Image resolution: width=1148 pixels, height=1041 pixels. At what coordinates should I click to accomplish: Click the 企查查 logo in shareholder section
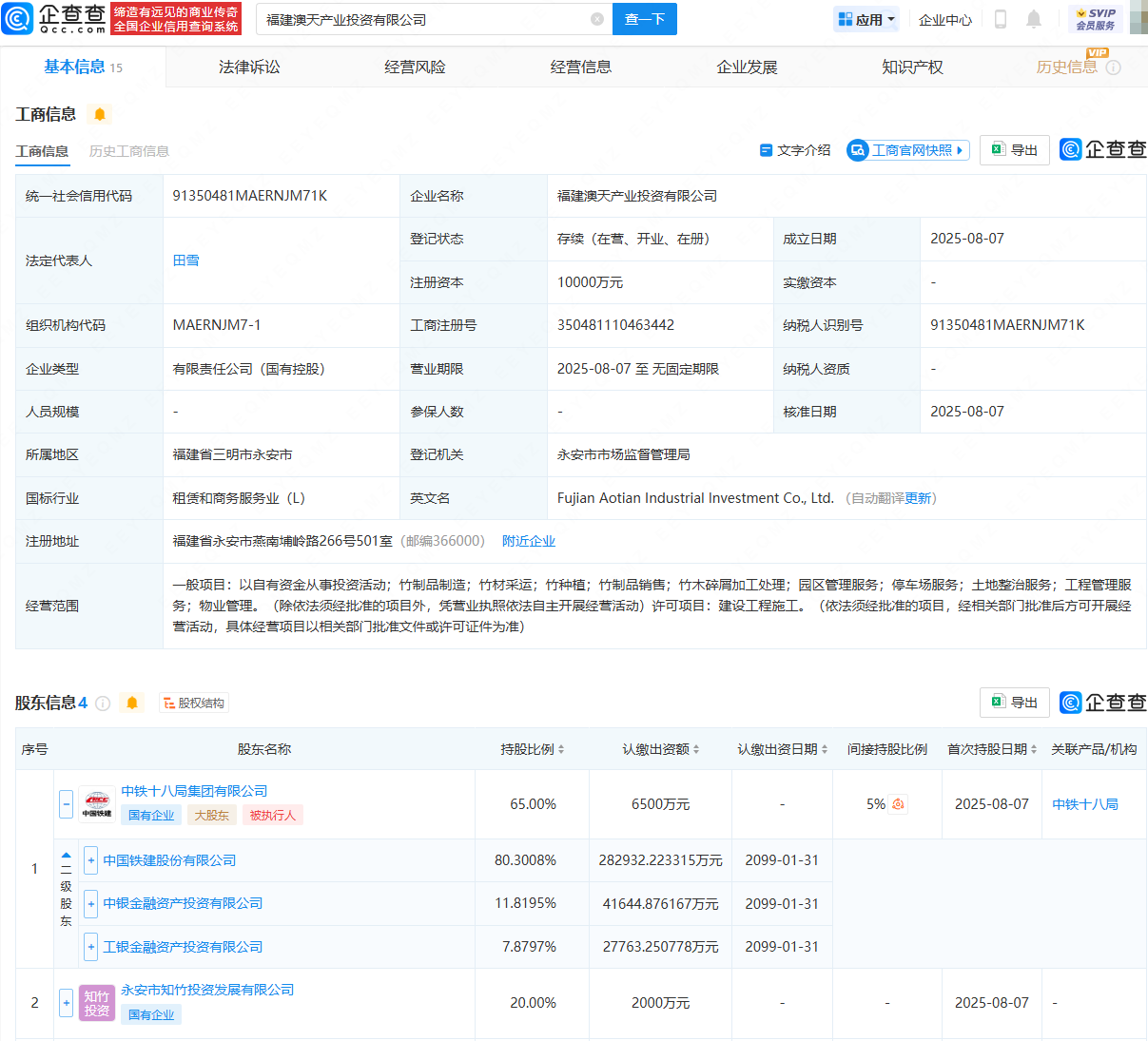1103,703
